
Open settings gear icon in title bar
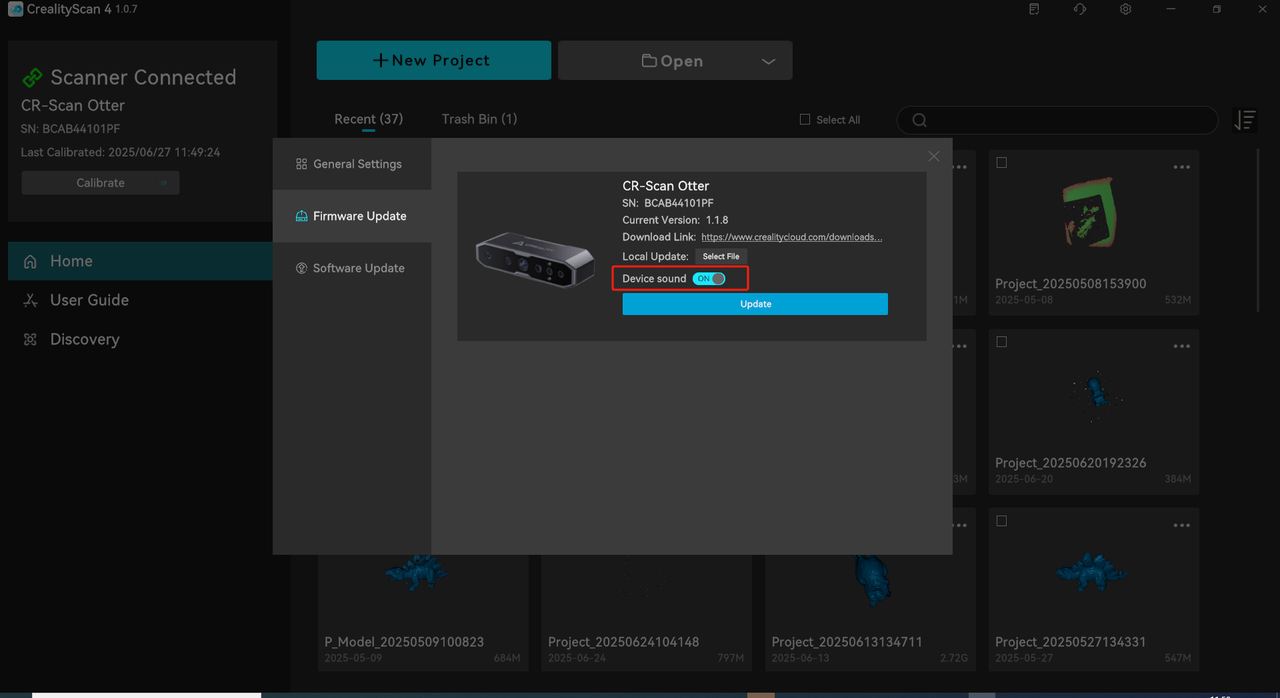click(1125, 9)
